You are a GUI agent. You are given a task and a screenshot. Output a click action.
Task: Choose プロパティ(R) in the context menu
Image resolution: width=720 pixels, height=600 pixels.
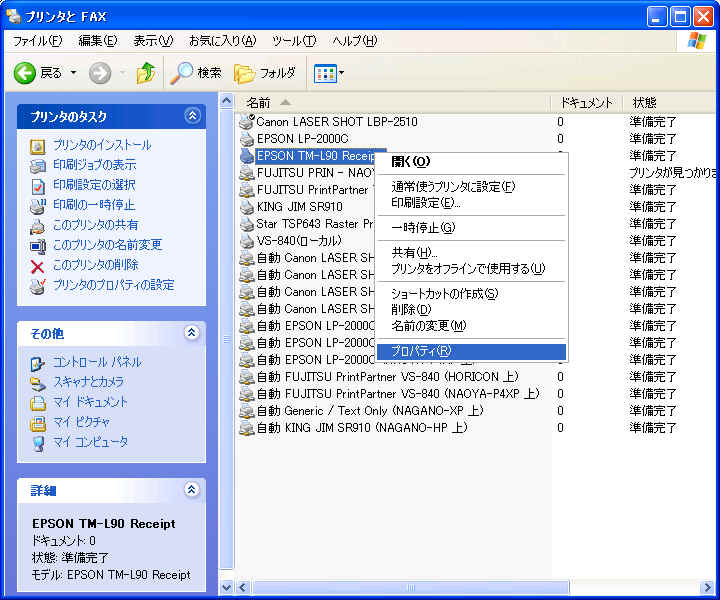(x=471, y=352)
